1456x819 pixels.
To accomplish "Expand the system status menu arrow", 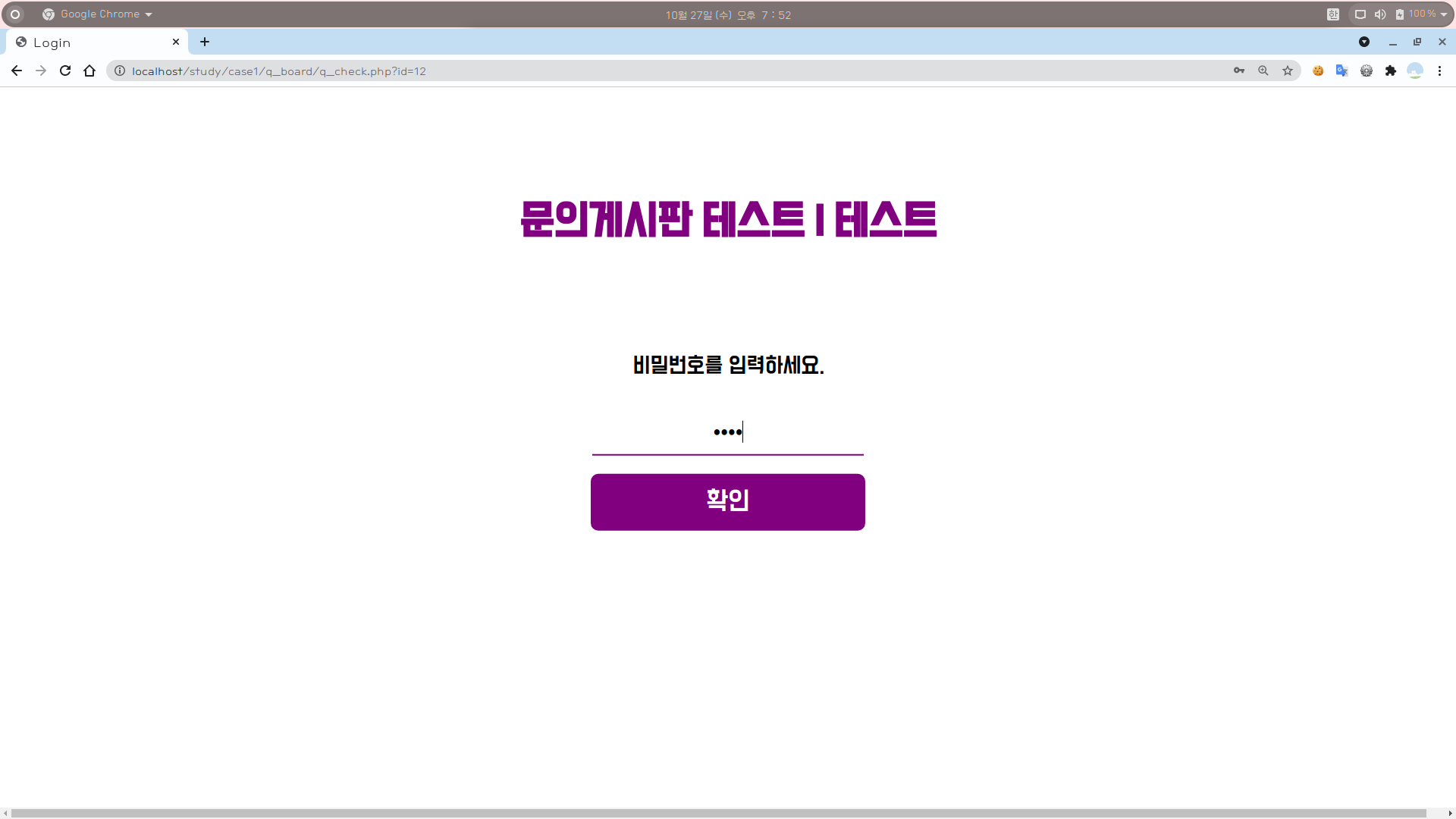I will pyautogui.click(x=1444, y=14).
